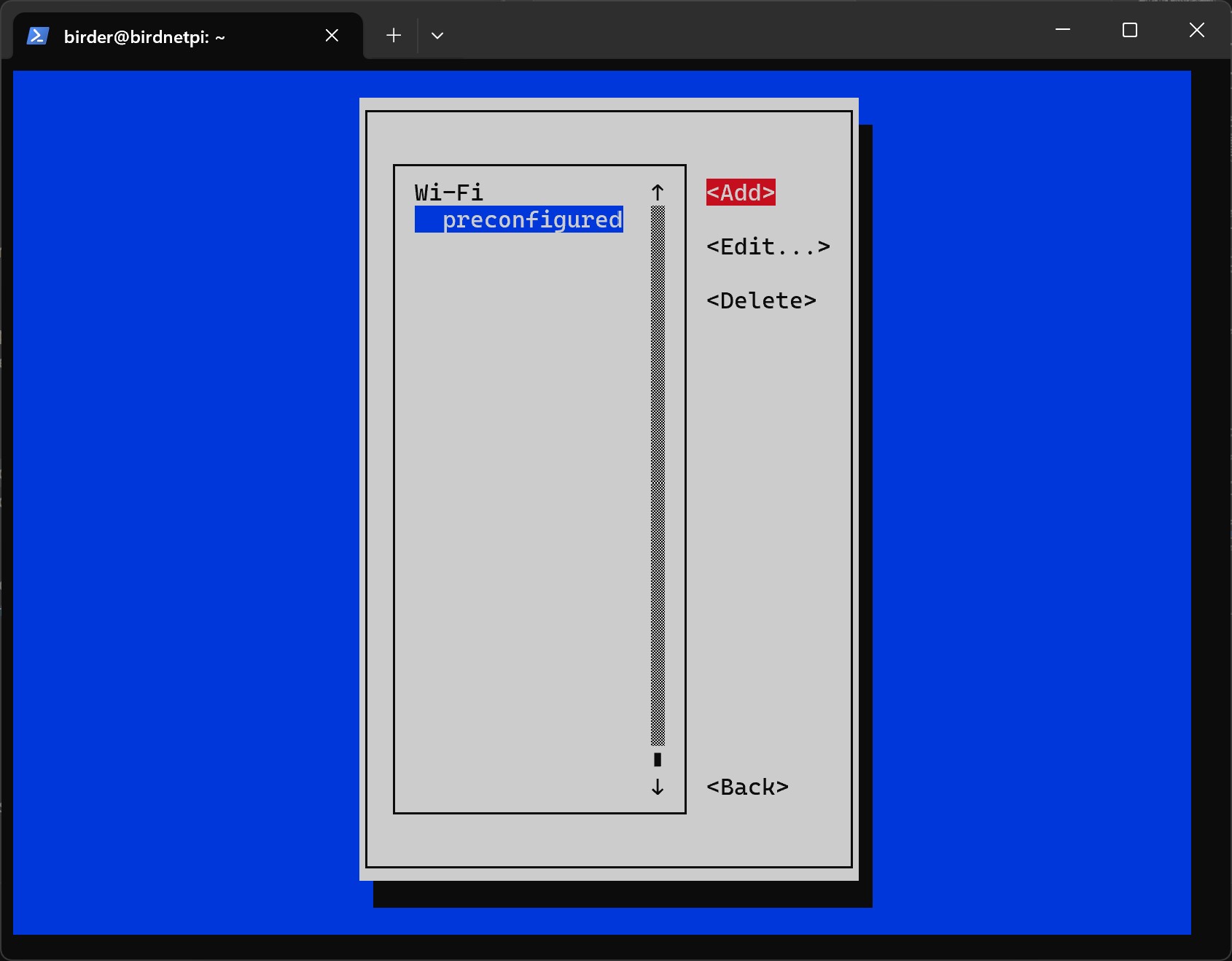
Task: Click the small scrollbar position marker block
Action: tap(658, 760)
